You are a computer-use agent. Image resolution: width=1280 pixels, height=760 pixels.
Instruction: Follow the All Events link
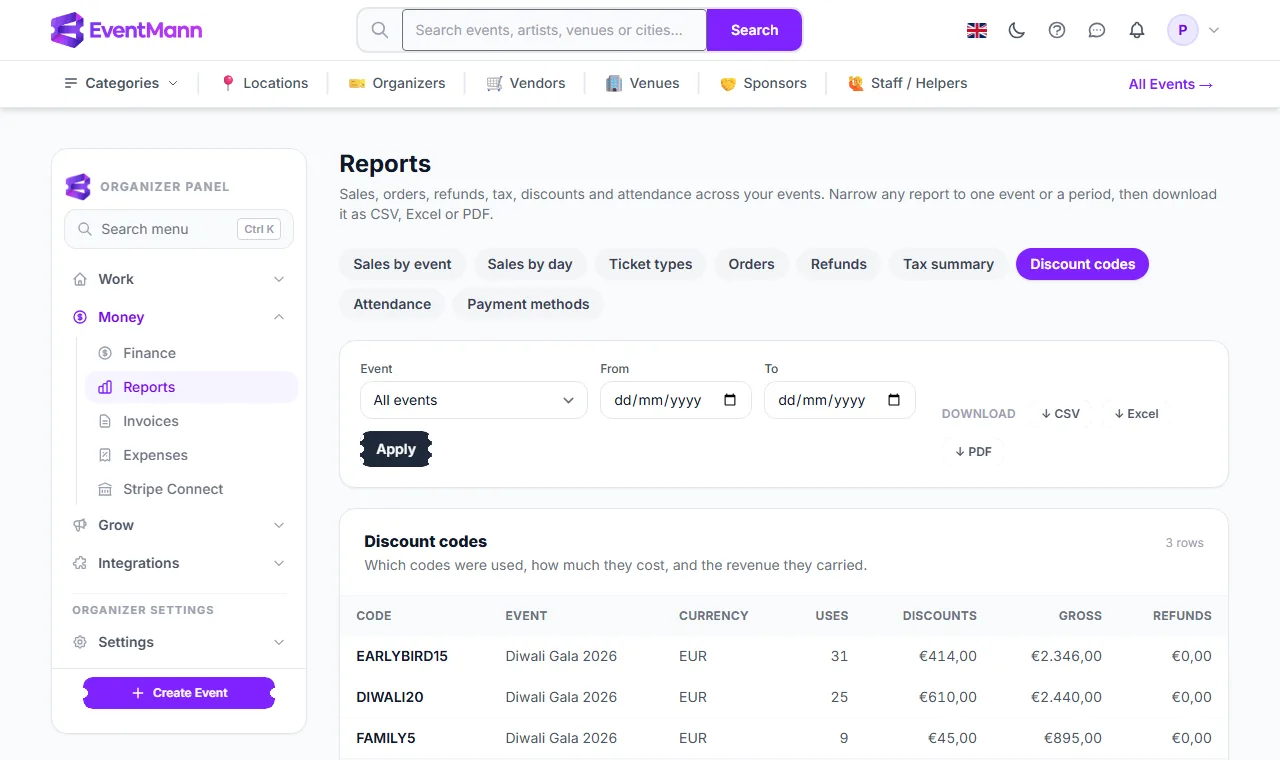(x=1171, y=84)
